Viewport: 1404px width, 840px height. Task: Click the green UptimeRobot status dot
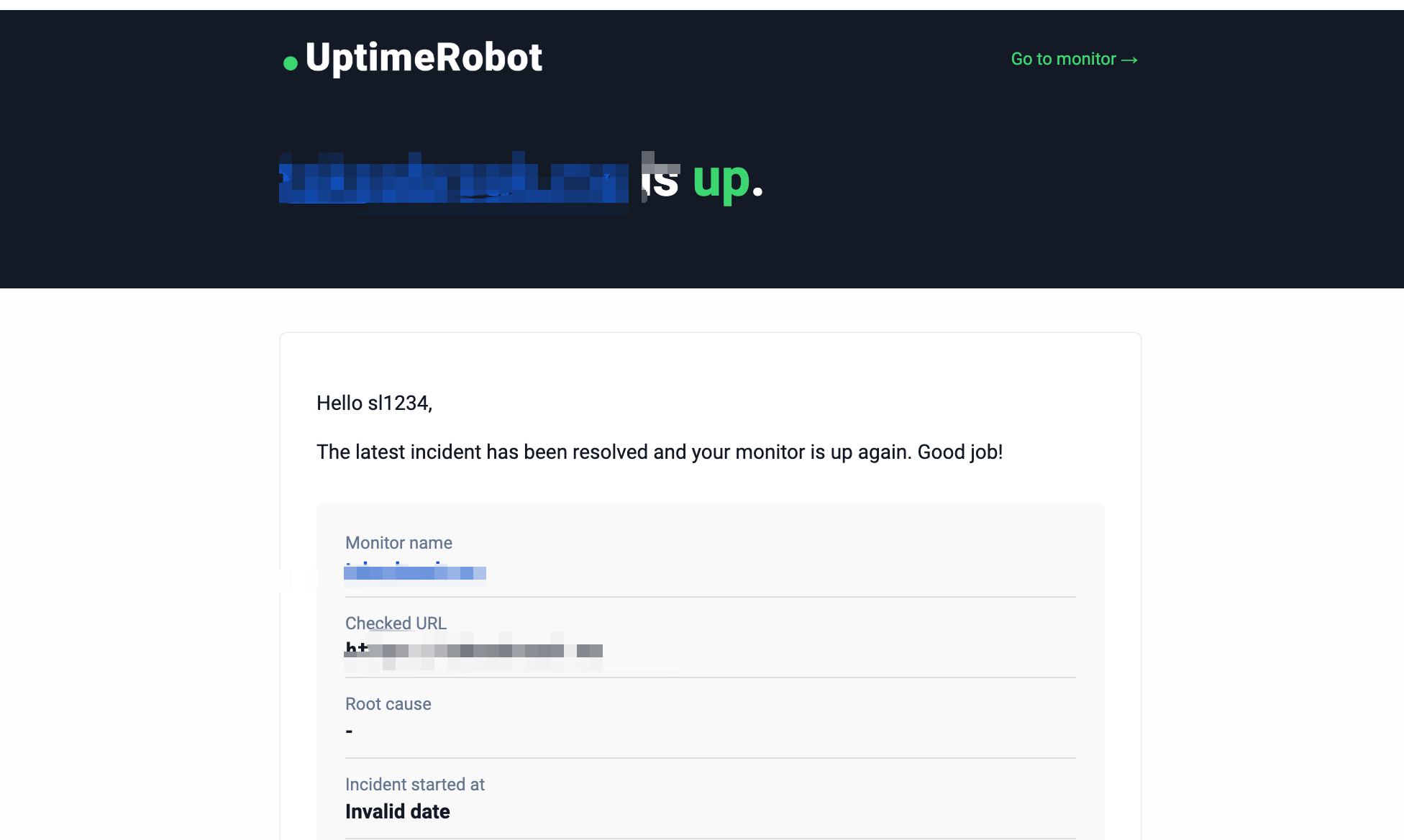click(291, 63)
